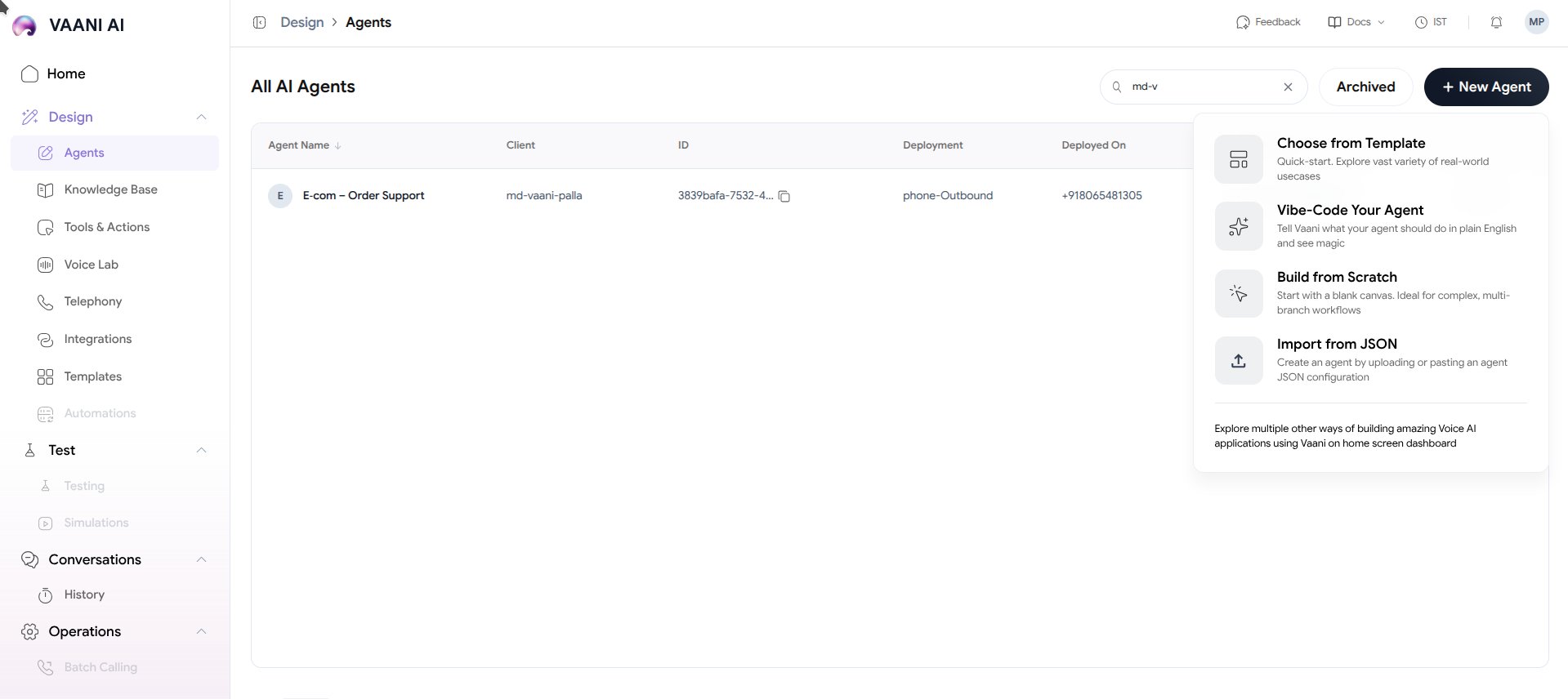Click the Feedback link

(x=1268, y=22)
